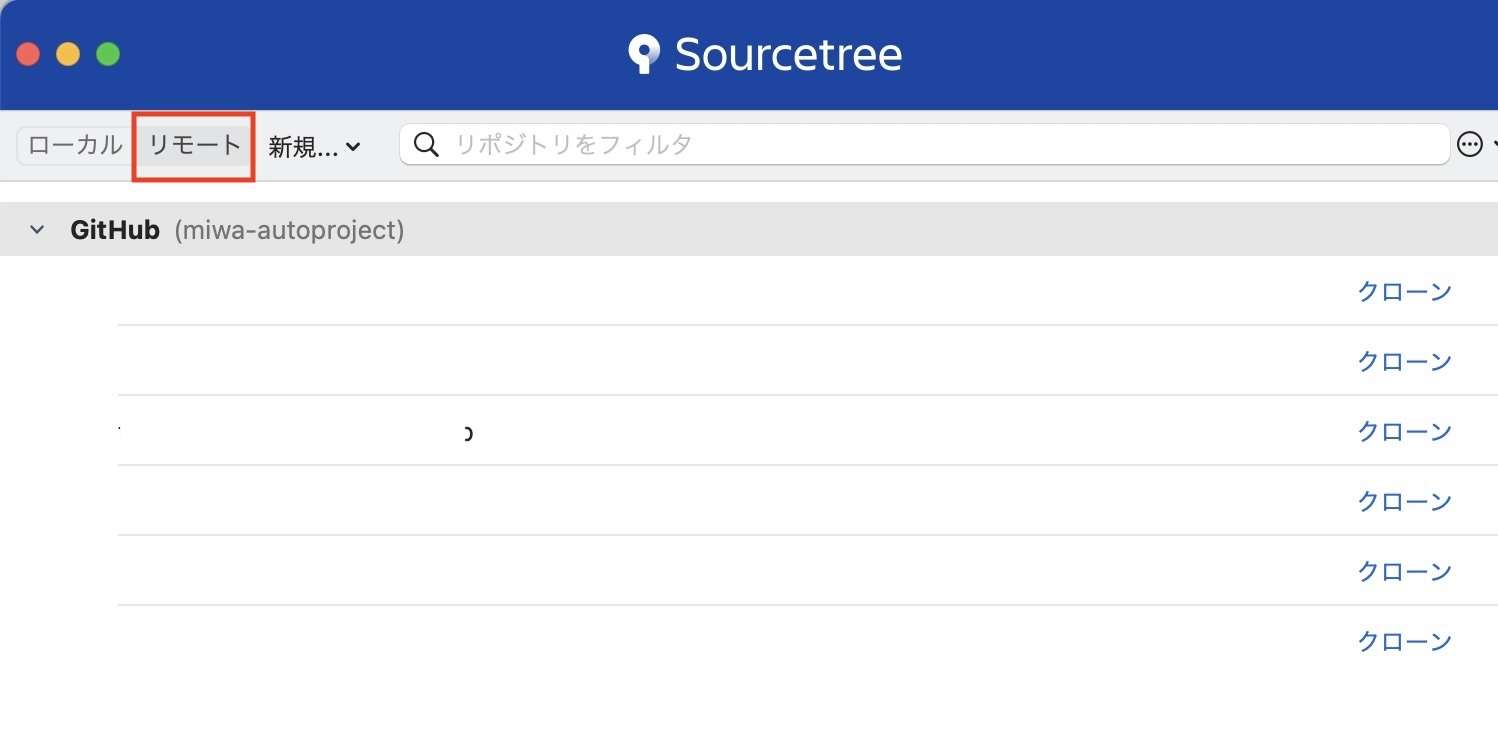Click the yellow minimize button of the window
This screenshot has width=1498, height=731.
pos(67,54)
